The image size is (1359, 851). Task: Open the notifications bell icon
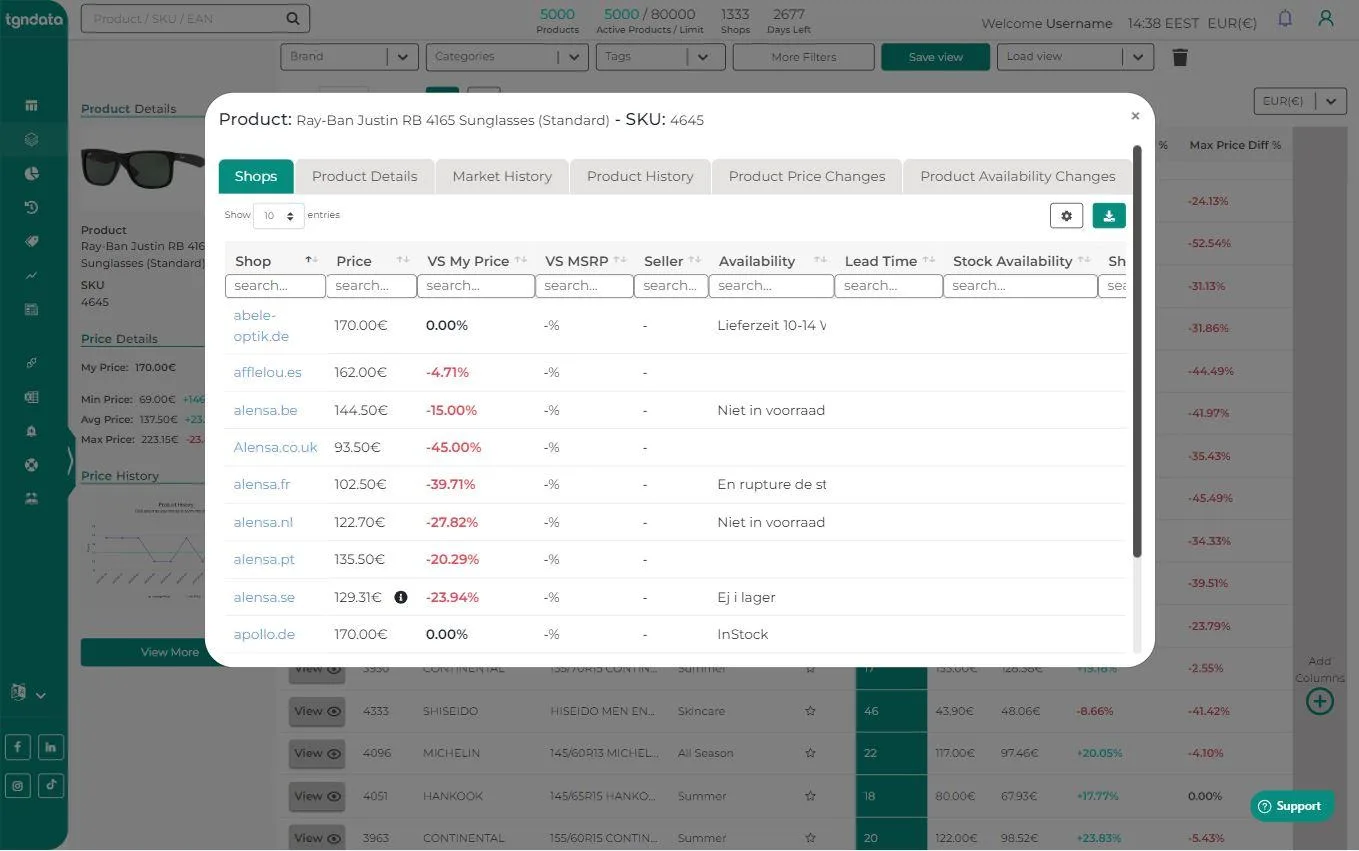1285,19
